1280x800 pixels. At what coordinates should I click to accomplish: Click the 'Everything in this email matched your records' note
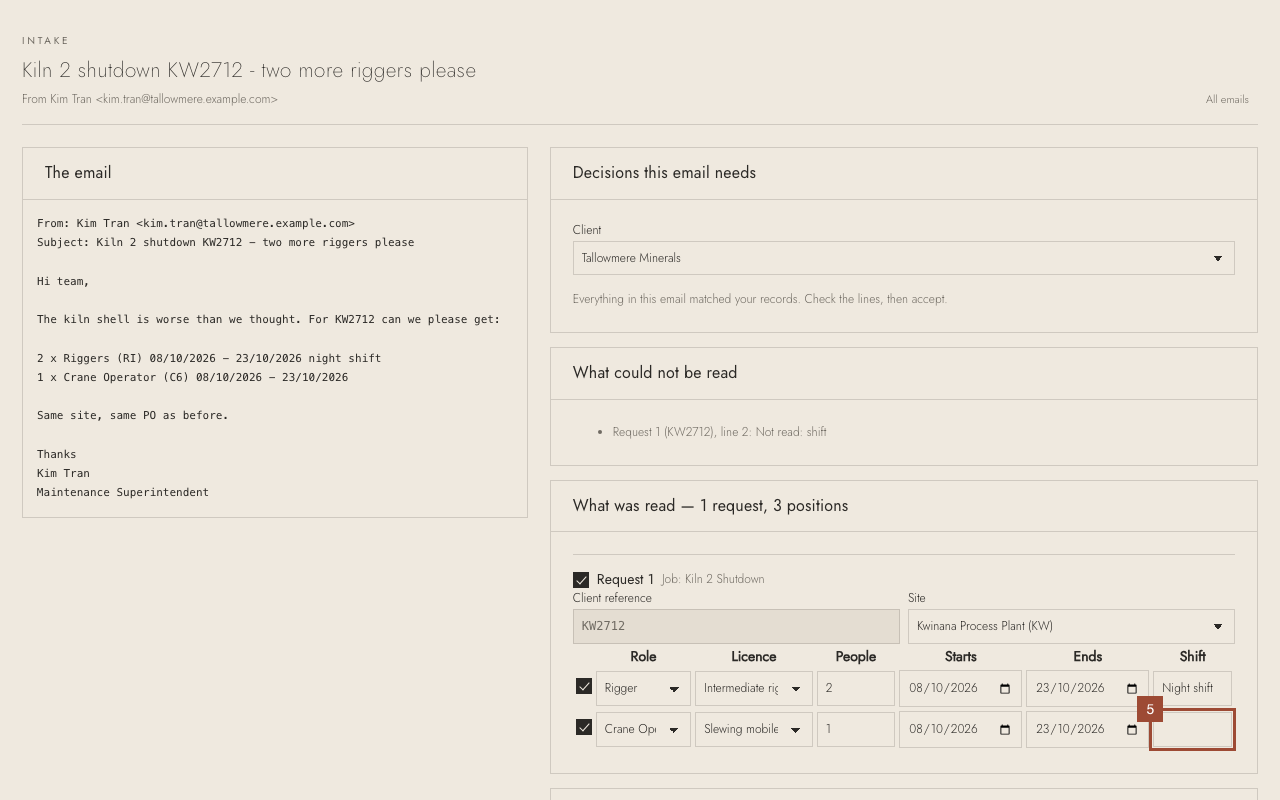click(760, 299)
